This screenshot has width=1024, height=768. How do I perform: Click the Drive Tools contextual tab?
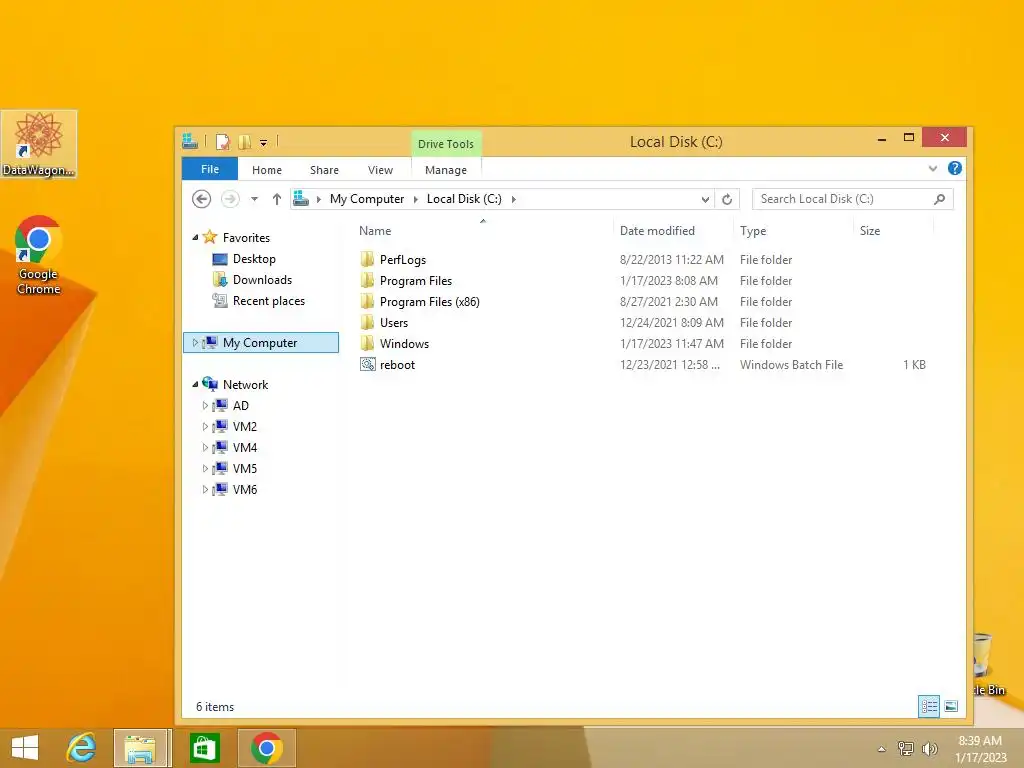point(446,144)
